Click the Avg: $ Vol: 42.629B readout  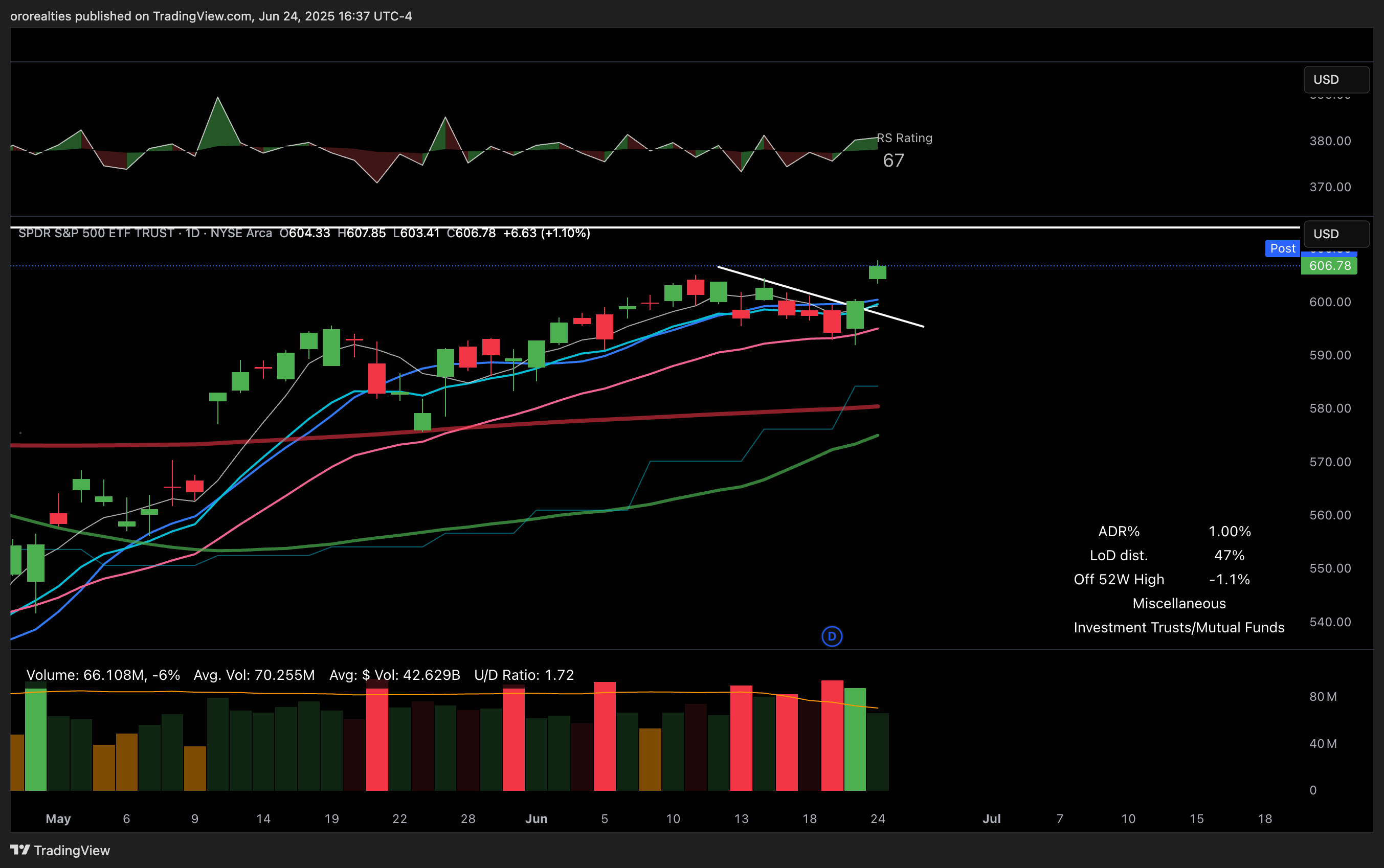click(394, 675)
